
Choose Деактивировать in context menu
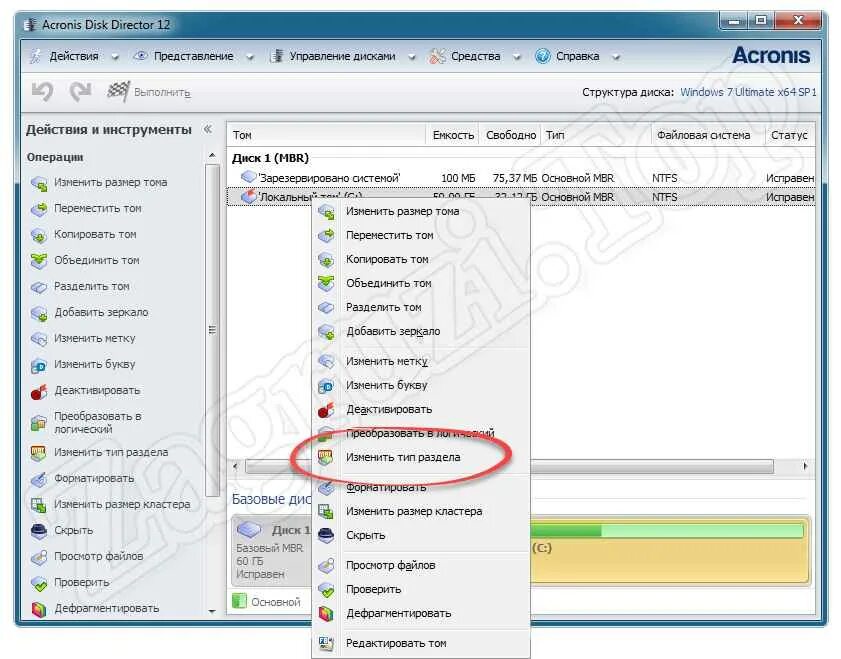[421, 410]
